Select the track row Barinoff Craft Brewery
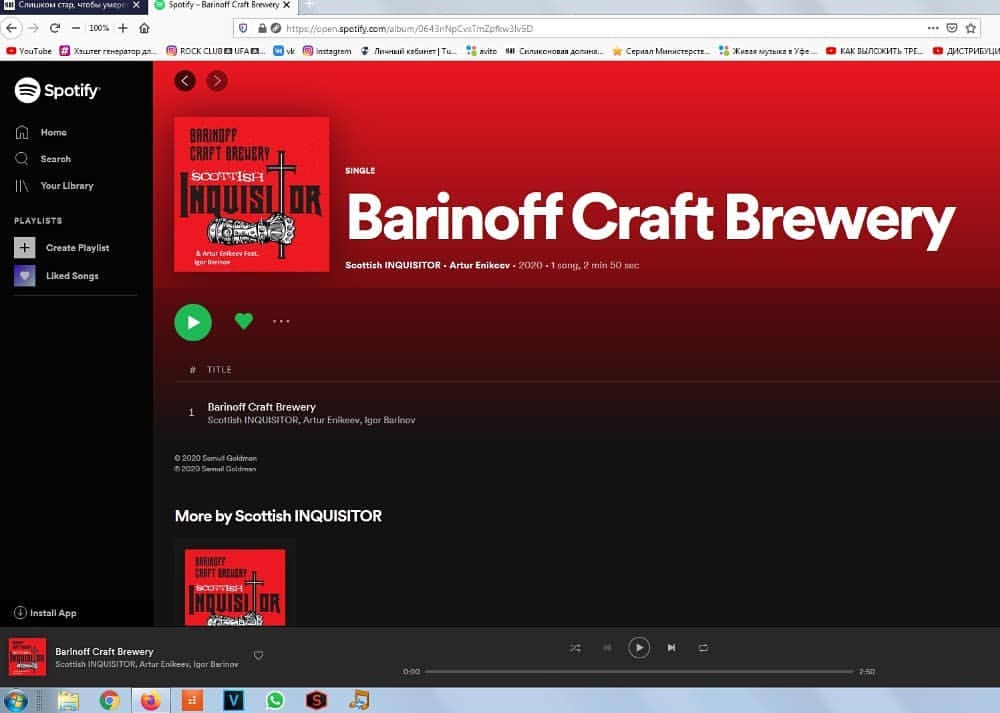The width and height of the screenshot is (1000, 713). [587, 413]
